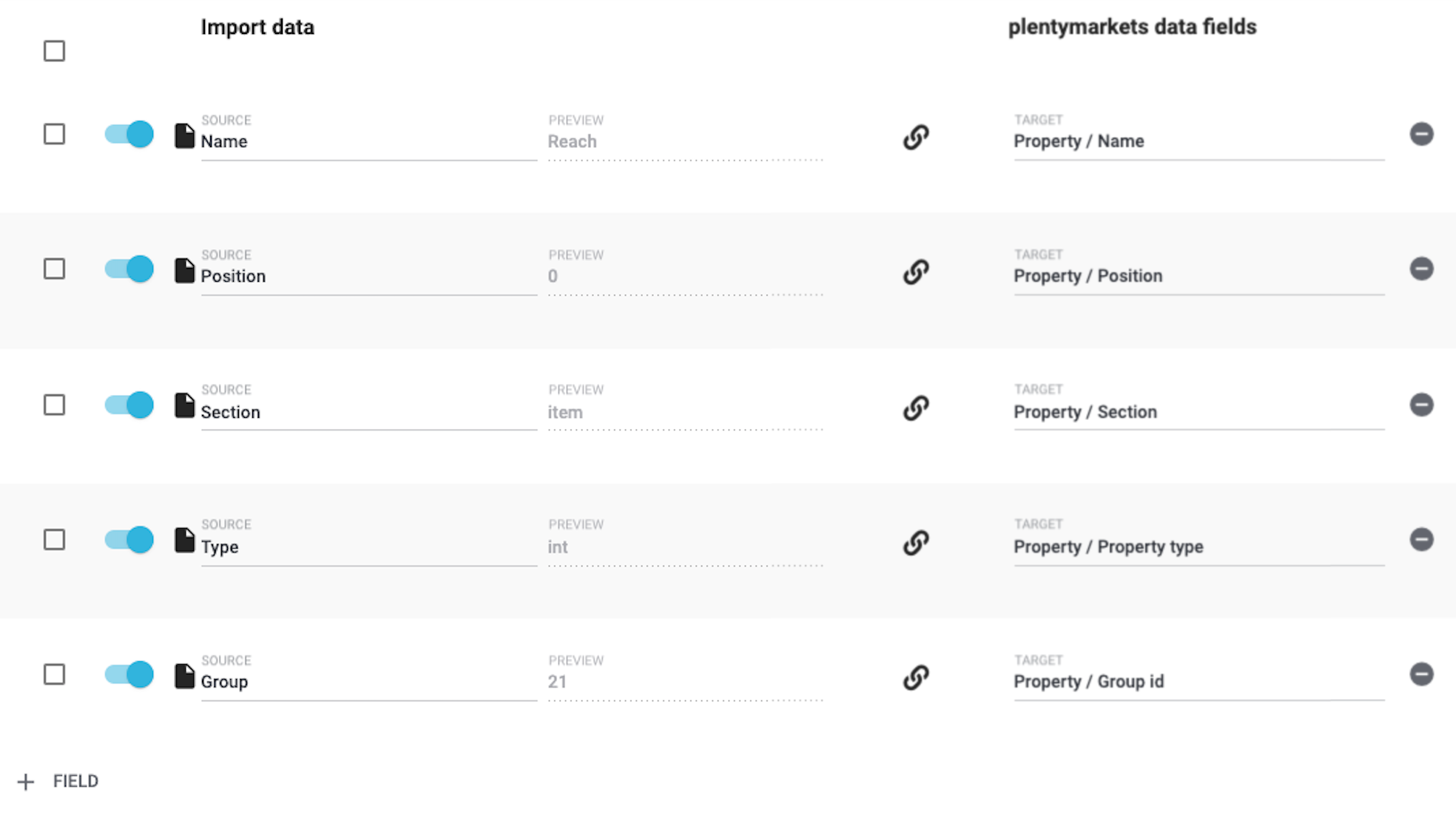Click the link icon in the Group row

tap(916, 677)
